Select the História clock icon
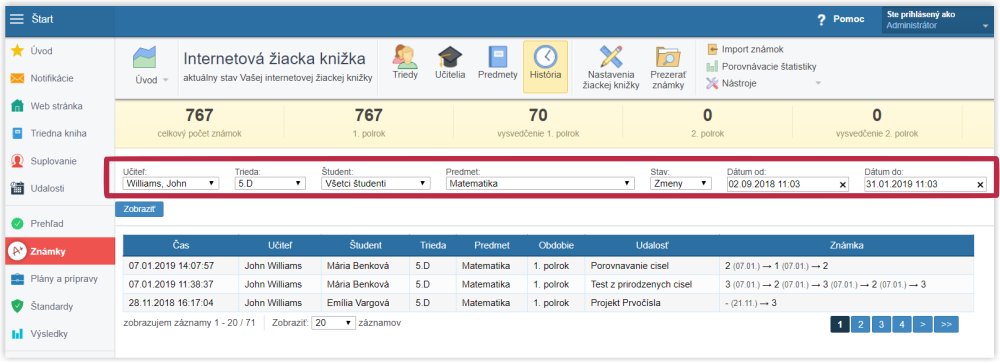This screenshot has height=363, width=1000. [x=546, y=57]
